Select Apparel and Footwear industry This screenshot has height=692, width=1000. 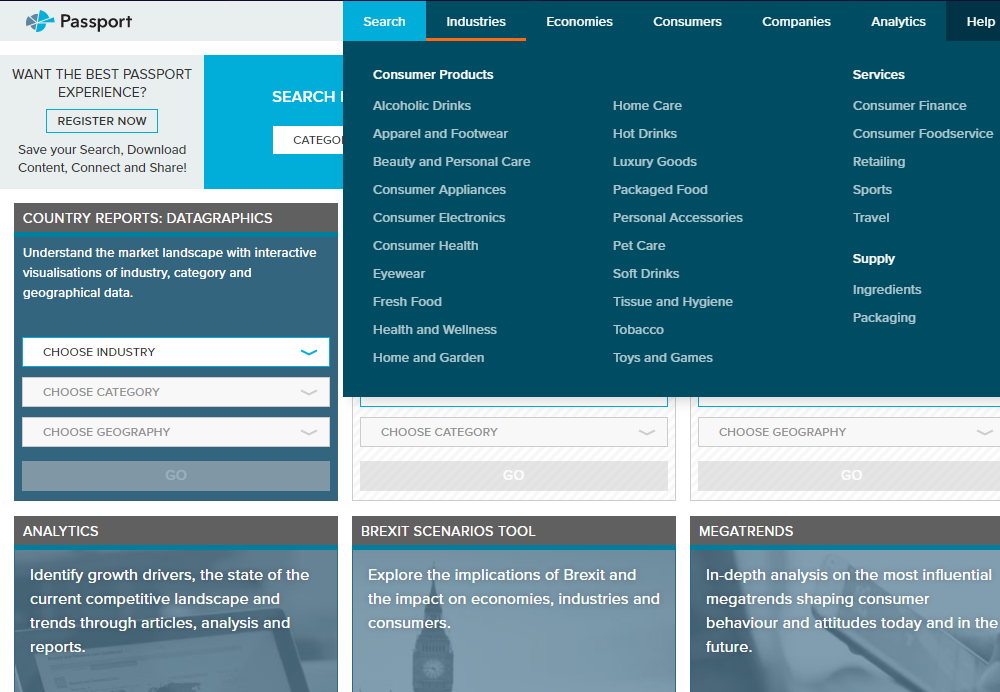tap(440, 133)
